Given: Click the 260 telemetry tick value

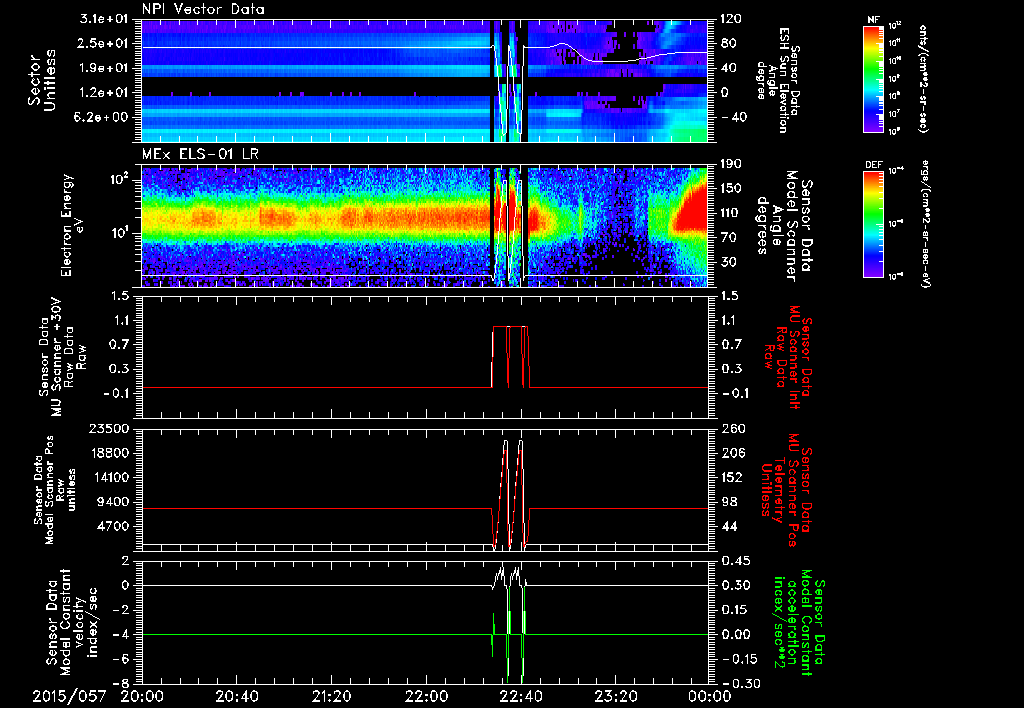Looking at the screenshot, I should tap(731, 429).
